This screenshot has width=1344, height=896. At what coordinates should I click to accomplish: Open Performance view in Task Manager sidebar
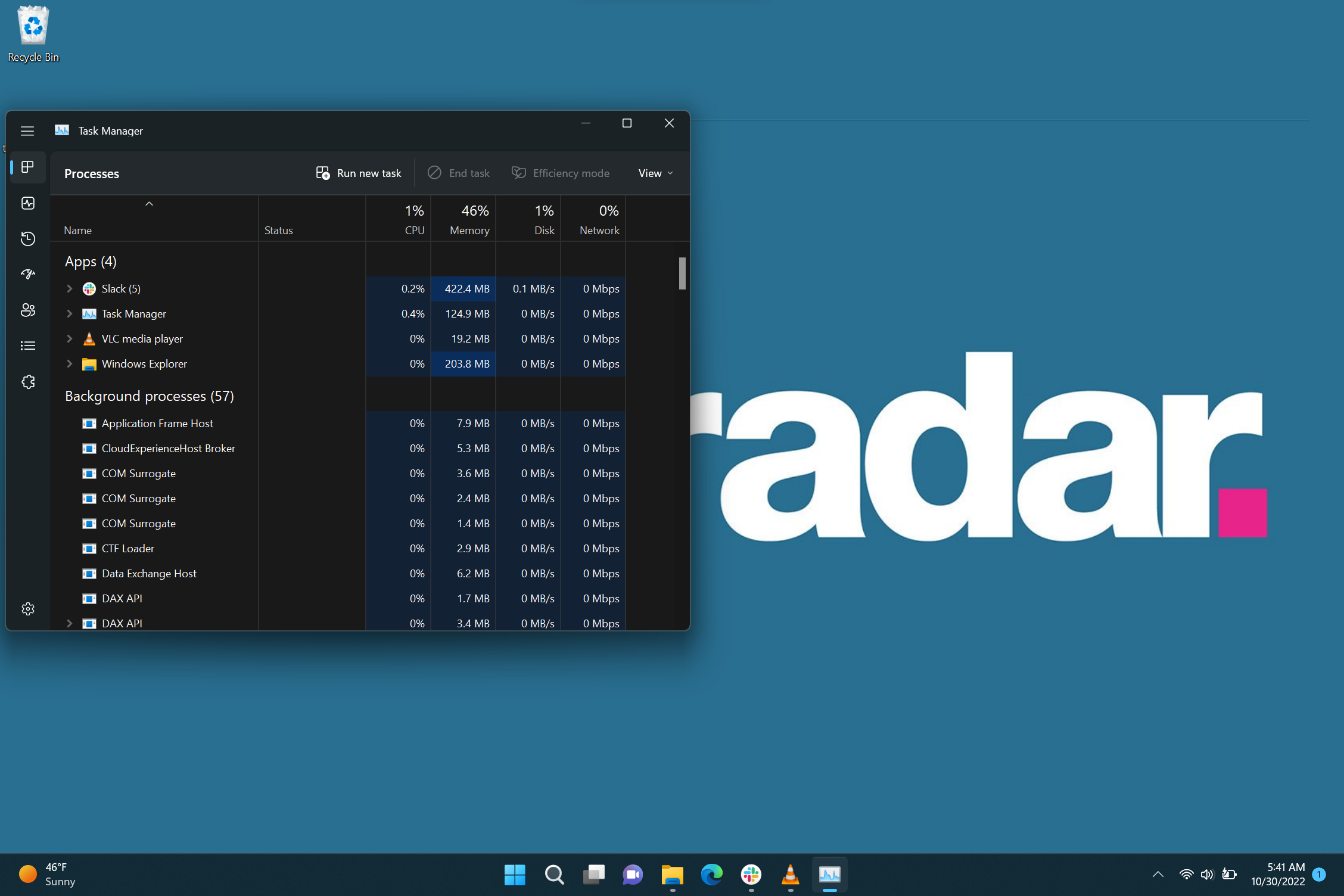tap(27, 201)
